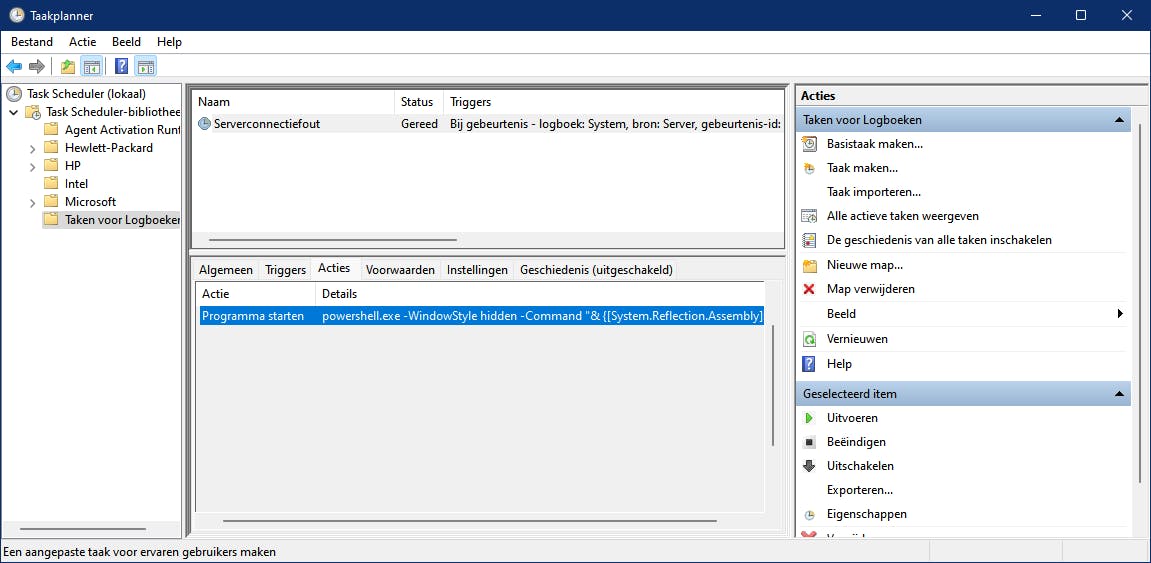Click the Eigenschappen clock icon
Image resolution: width=1151 pixels, height=563 pixels.
(809, 515)
